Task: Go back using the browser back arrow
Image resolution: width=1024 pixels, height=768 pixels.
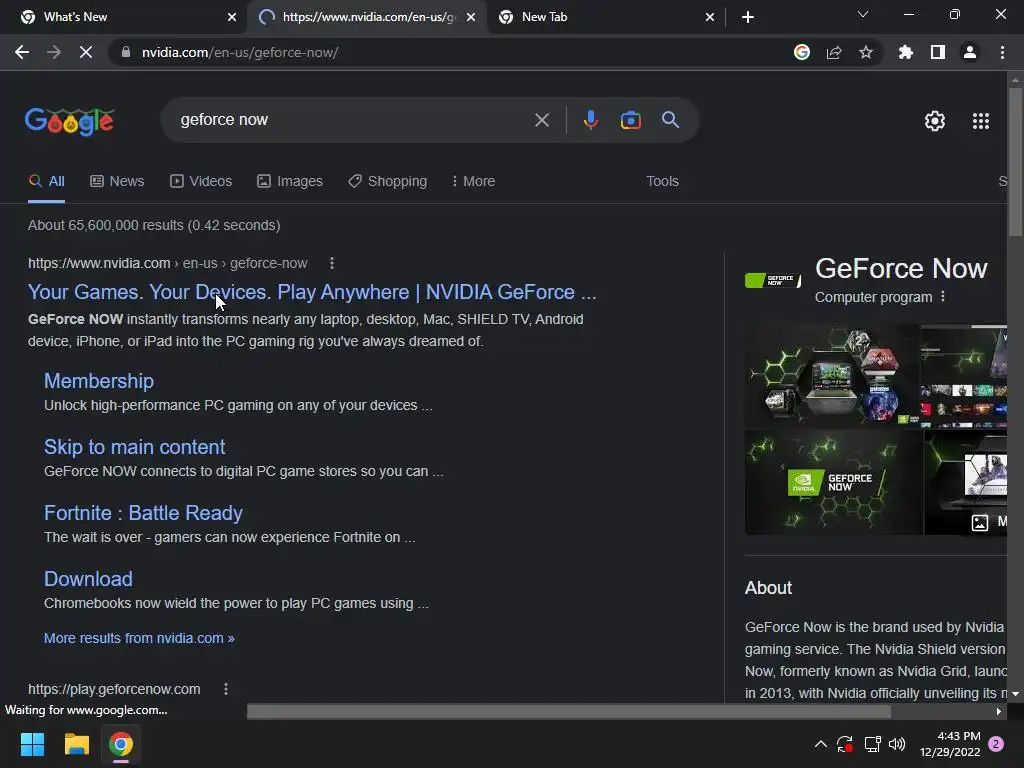Action: click(22, 52)
